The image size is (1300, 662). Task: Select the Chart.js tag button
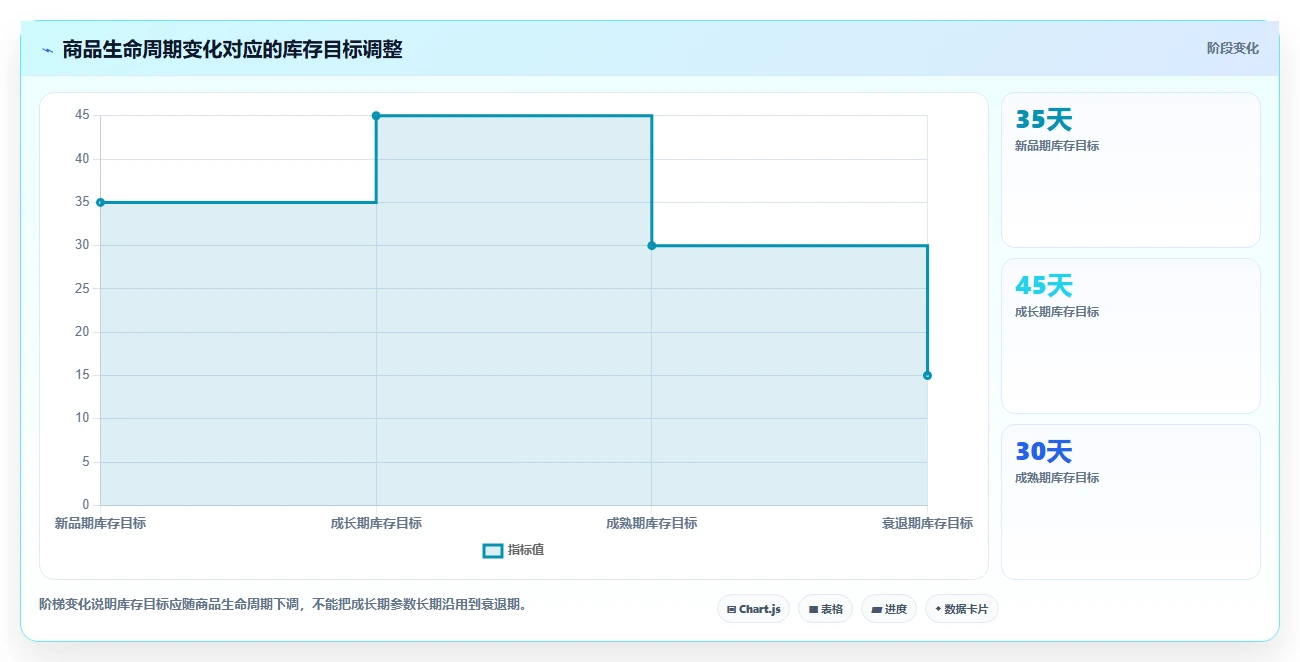(x=754, y=609)
